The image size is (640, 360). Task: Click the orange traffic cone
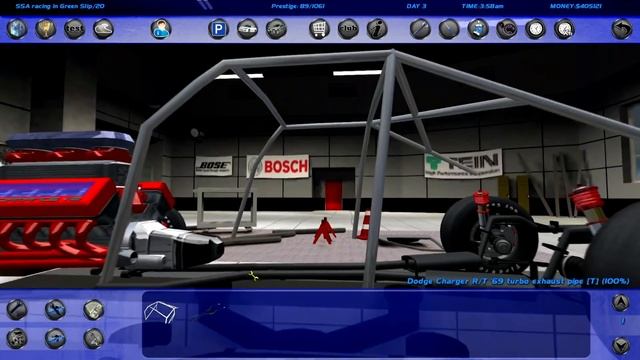point(364,225)
